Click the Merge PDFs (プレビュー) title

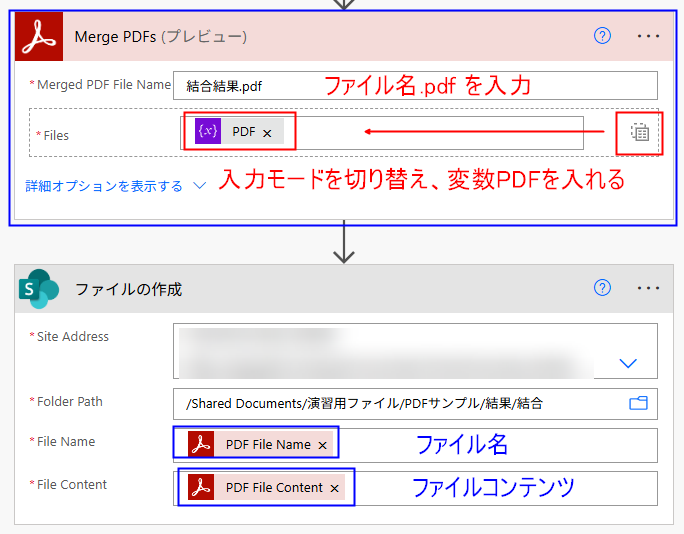click(161, 37)
